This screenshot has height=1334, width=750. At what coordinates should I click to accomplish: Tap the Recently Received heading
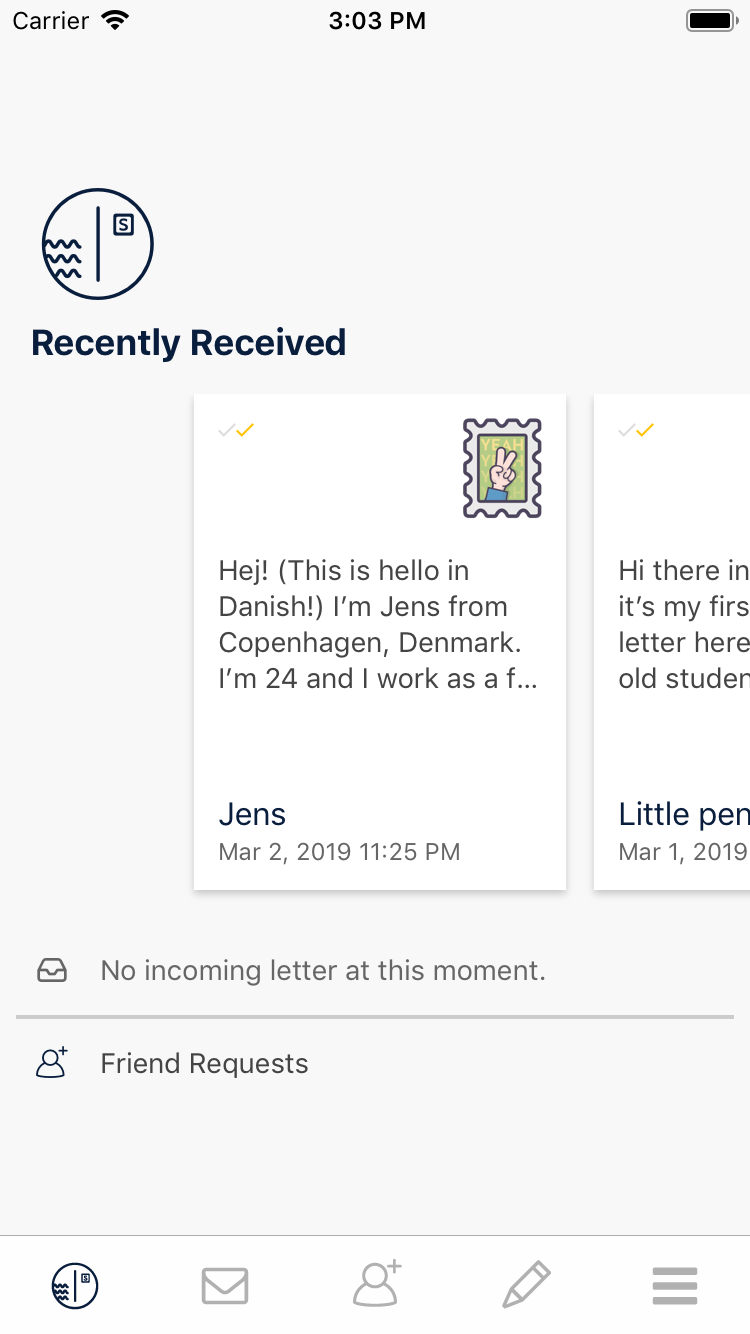[189, 343]
